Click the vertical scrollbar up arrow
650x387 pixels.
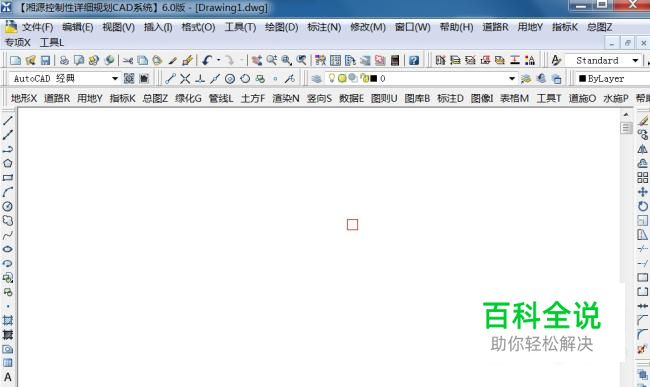[x=626, y=114]
